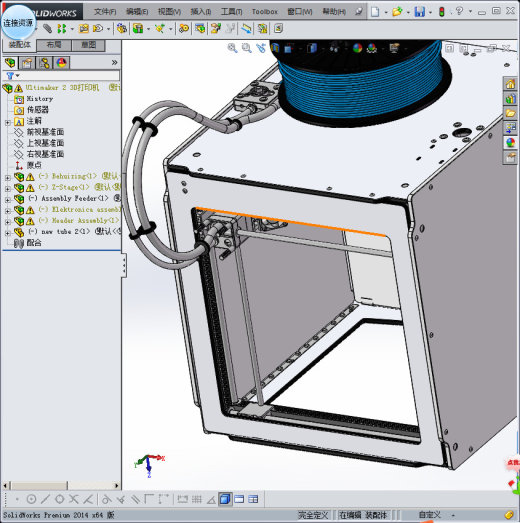
Task: Expand the Assembly Feeder<1> component
Action: click(x=8, y=200)
